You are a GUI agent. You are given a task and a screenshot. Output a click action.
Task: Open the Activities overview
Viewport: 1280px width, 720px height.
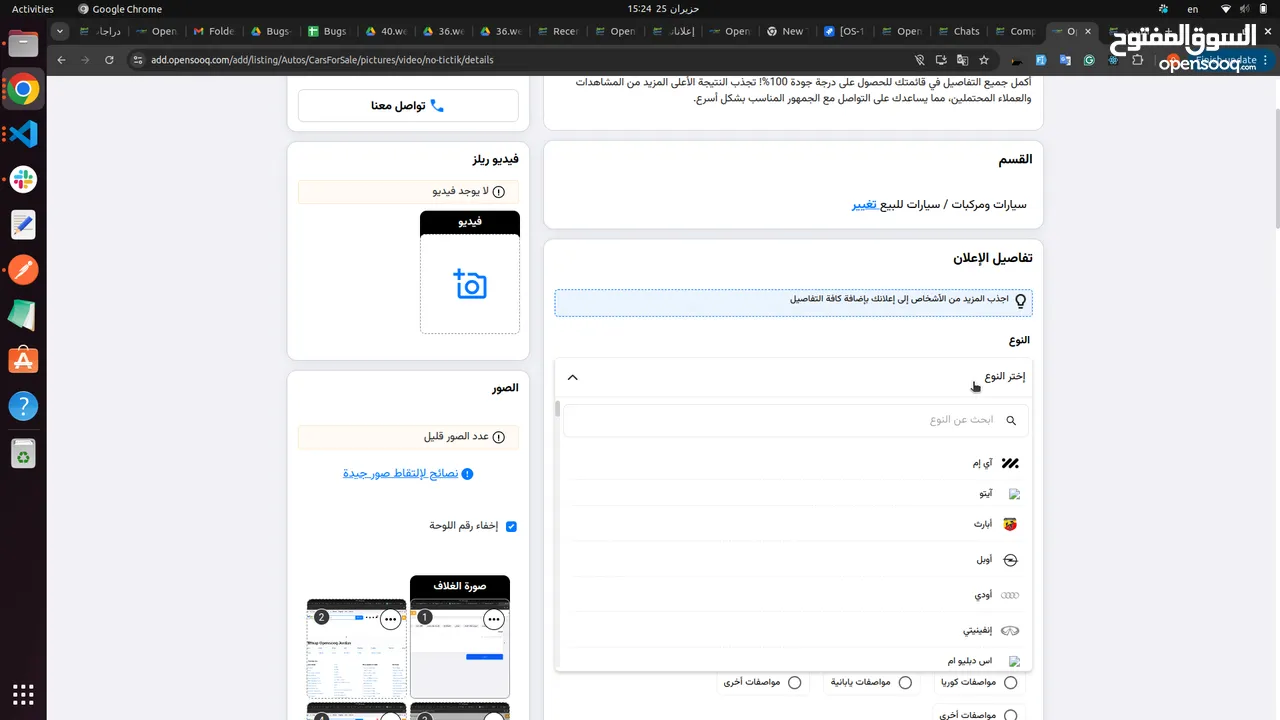coord(33,9)
